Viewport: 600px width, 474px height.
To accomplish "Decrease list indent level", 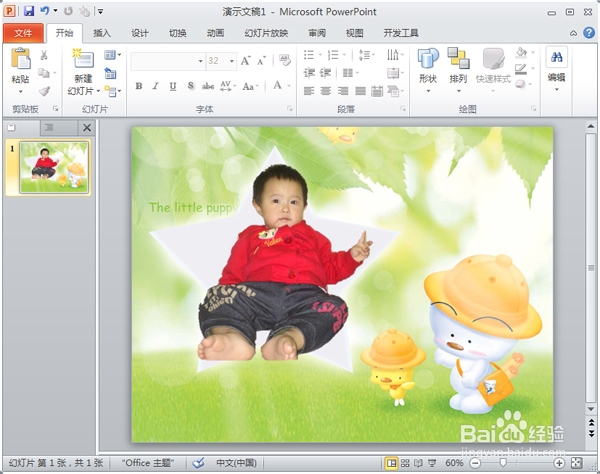I will tap(309, 73).
